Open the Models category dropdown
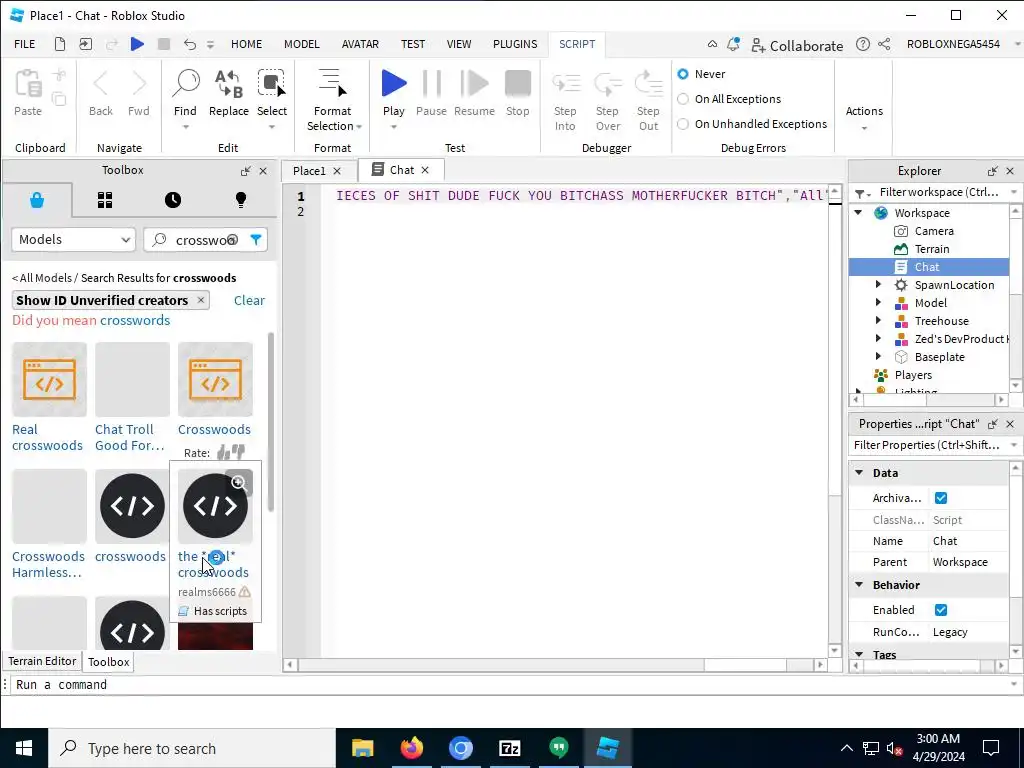Image resolution: width=1024 pixels, height=768 pixels. click(x=73, y=240)
